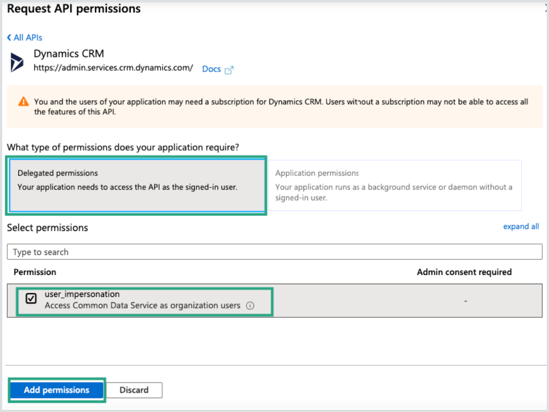
Task: Toggle the user_impersonation checkbox
Action: coord(31,298)
